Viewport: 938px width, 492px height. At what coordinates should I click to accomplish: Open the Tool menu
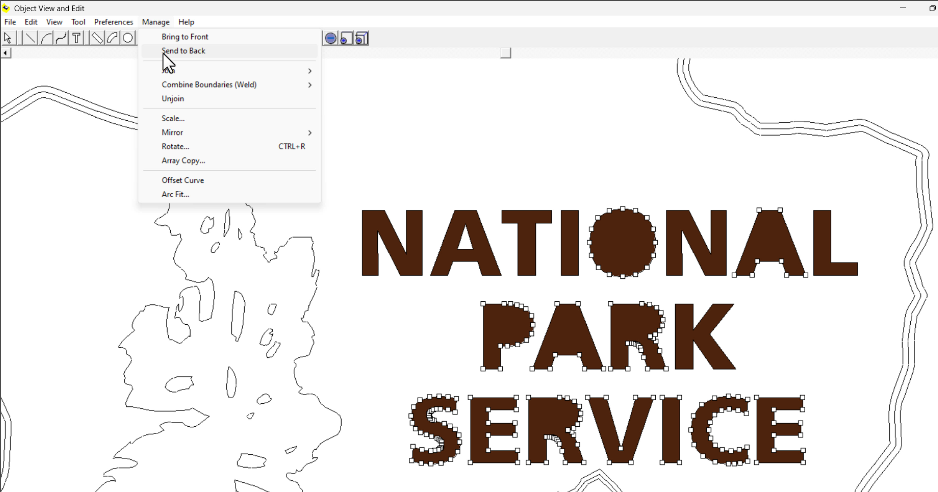tap(78, 22)
